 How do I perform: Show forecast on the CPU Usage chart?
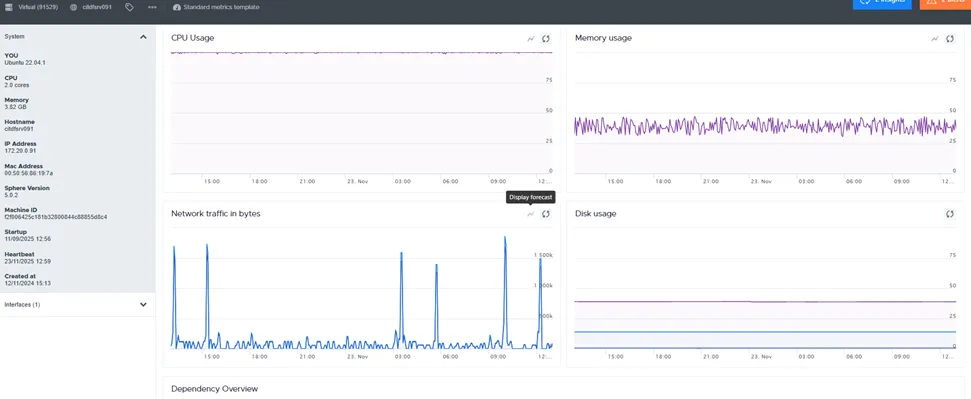531,38
